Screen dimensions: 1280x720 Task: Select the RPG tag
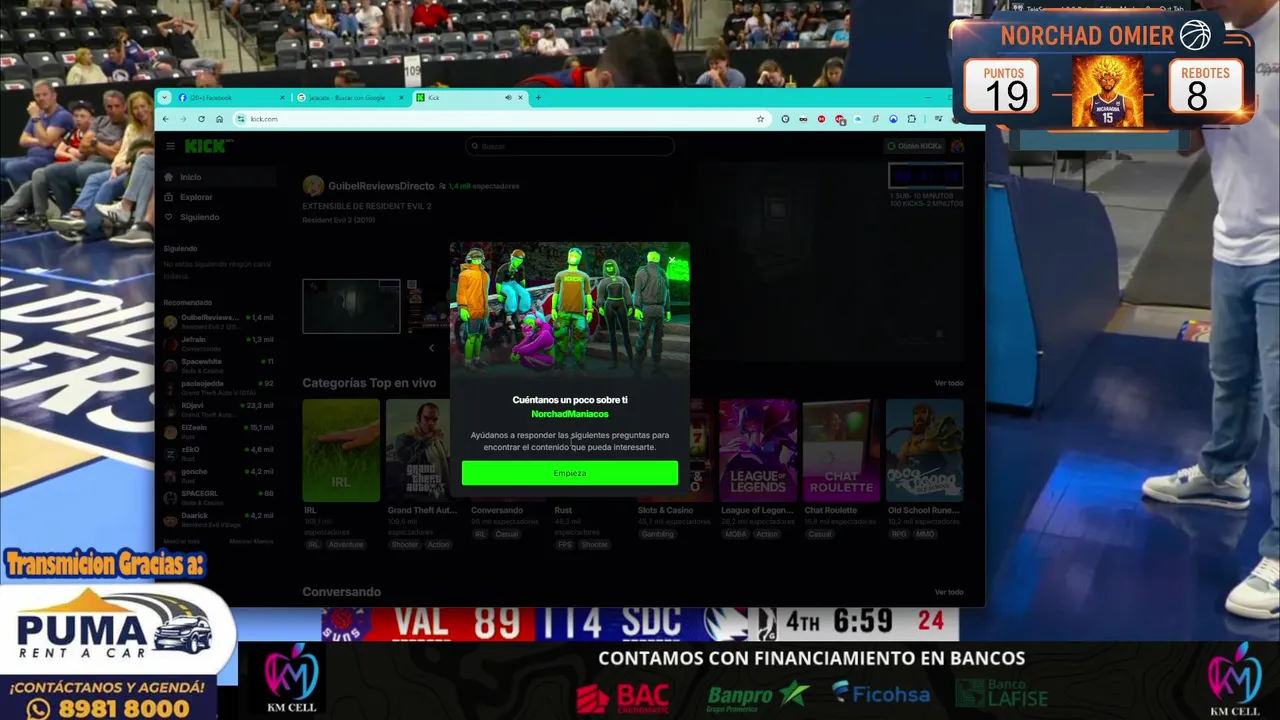(x=898, y=534)
